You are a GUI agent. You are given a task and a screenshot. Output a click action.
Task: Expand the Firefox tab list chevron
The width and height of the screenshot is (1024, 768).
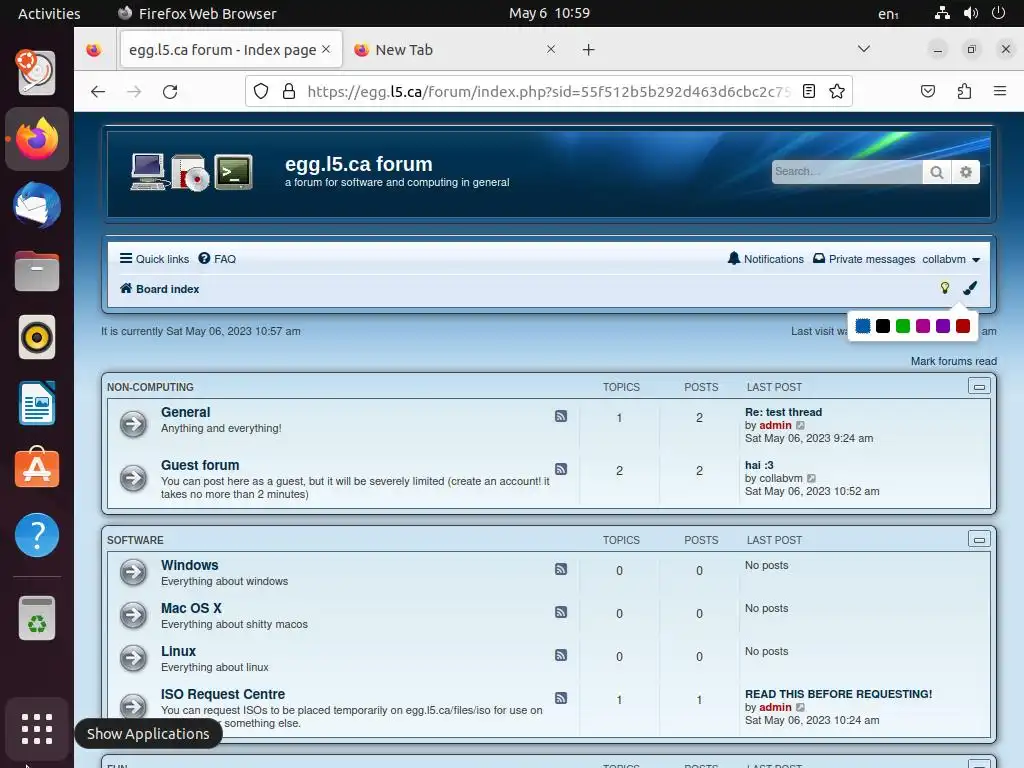[863, 49]
